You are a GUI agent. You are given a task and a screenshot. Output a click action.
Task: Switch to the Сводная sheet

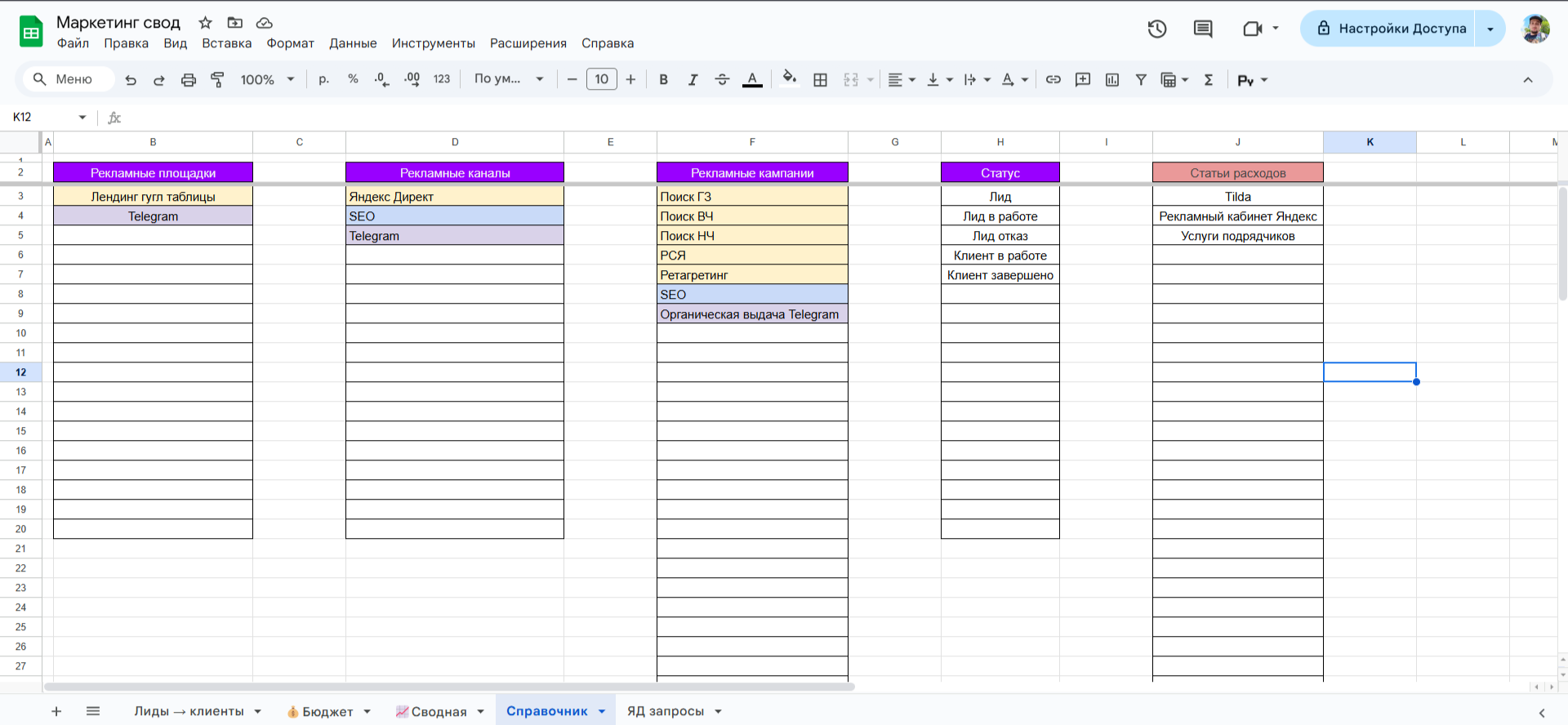(x=431, y=712)
